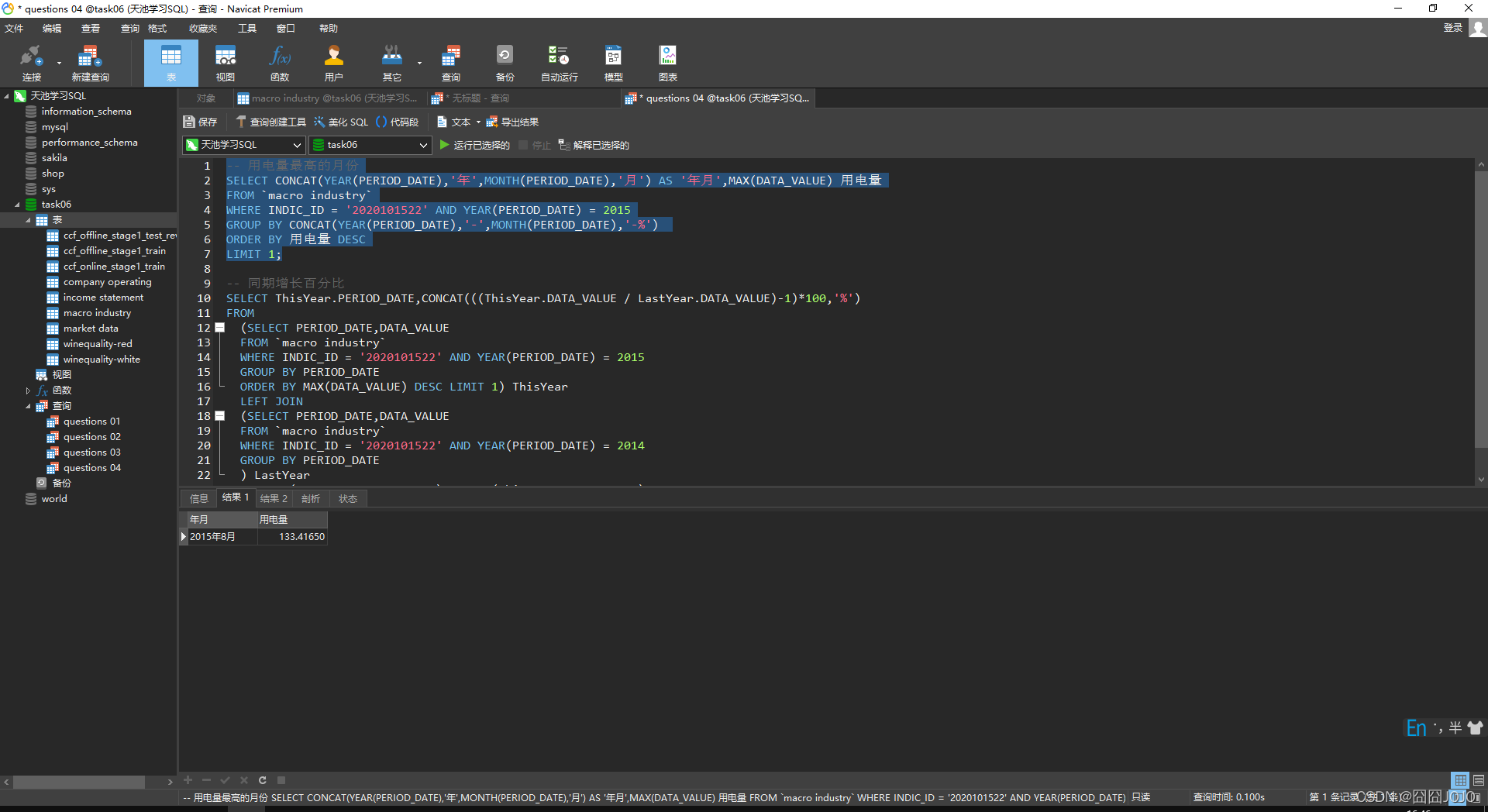Select the world database
Screen dimensions: 1488x812
54,499
